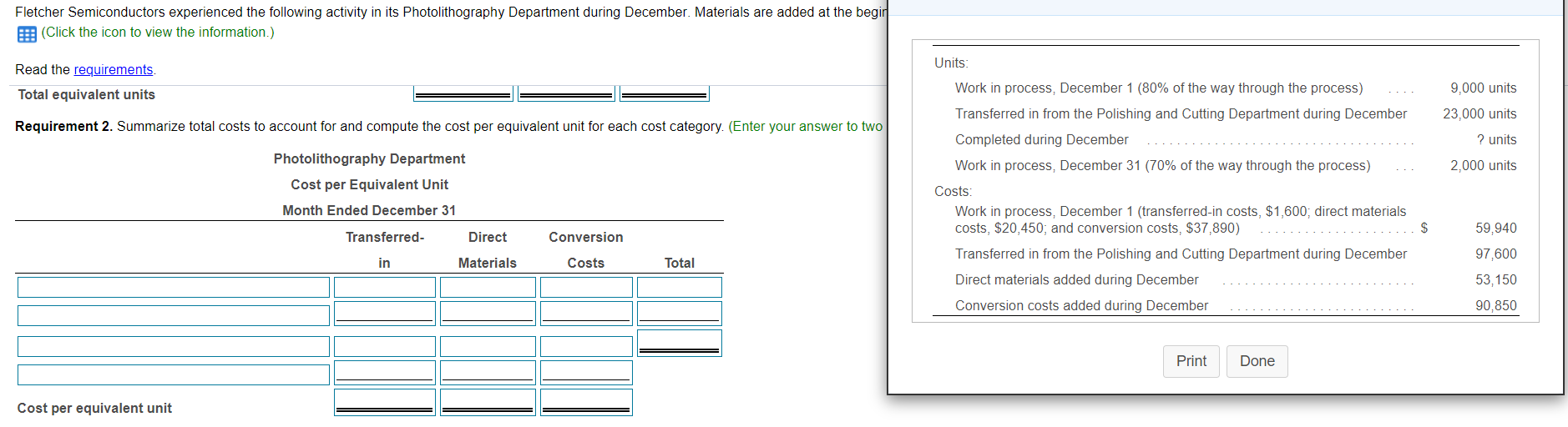Image resolution: width=1568 pixels, height=427 pixels.
Task: Select third row Conversion Costs field
Action: (586, 346)
